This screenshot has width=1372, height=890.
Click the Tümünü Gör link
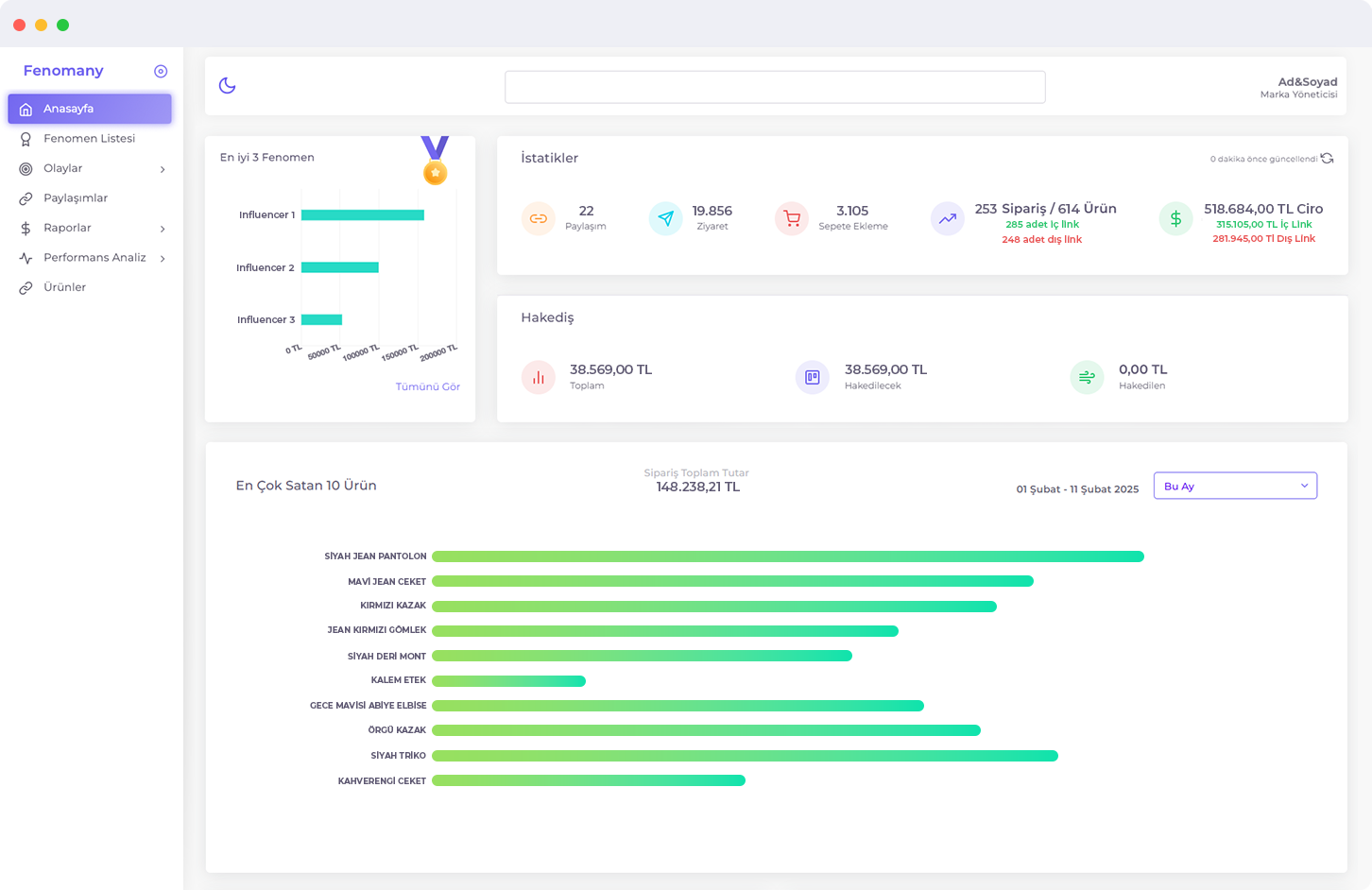[x=427, y=387]
